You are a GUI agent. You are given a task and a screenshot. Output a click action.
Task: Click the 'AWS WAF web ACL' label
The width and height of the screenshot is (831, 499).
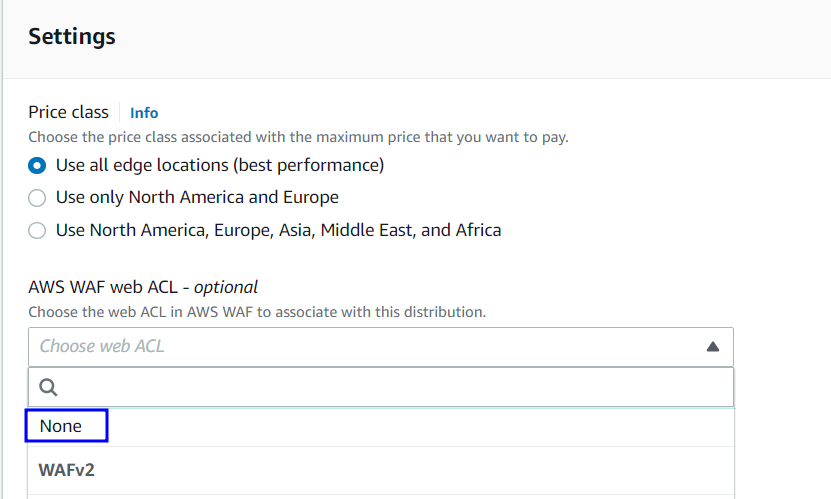108,287
